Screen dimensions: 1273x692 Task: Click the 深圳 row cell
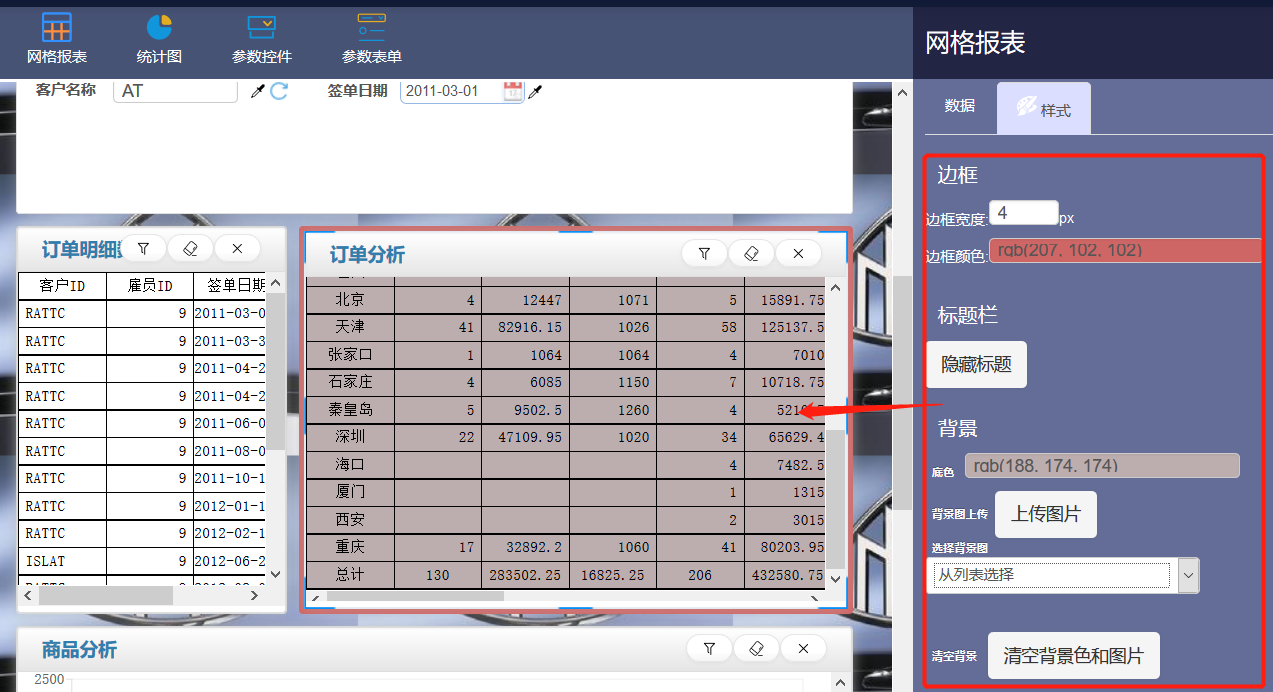tap(350, 437)
